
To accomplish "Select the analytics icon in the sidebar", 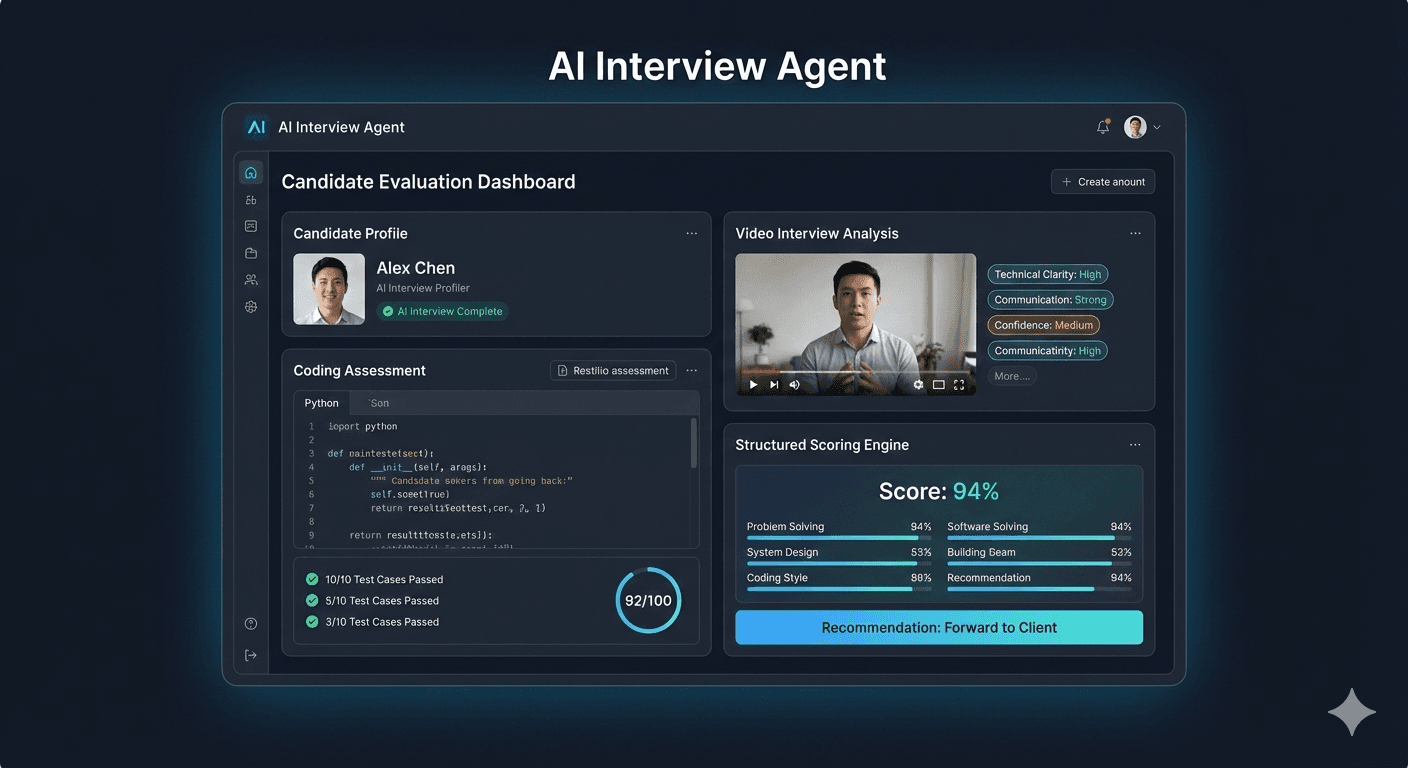I will (251, 199).
